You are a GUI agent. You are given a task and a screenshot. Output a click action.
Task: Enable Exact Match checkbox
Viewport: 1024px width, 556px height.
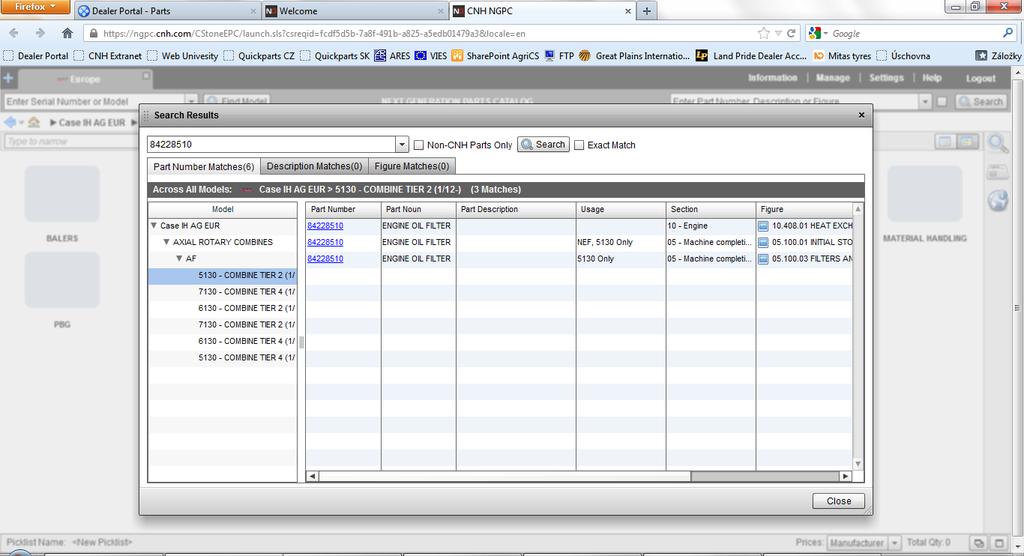click(579, 145)
